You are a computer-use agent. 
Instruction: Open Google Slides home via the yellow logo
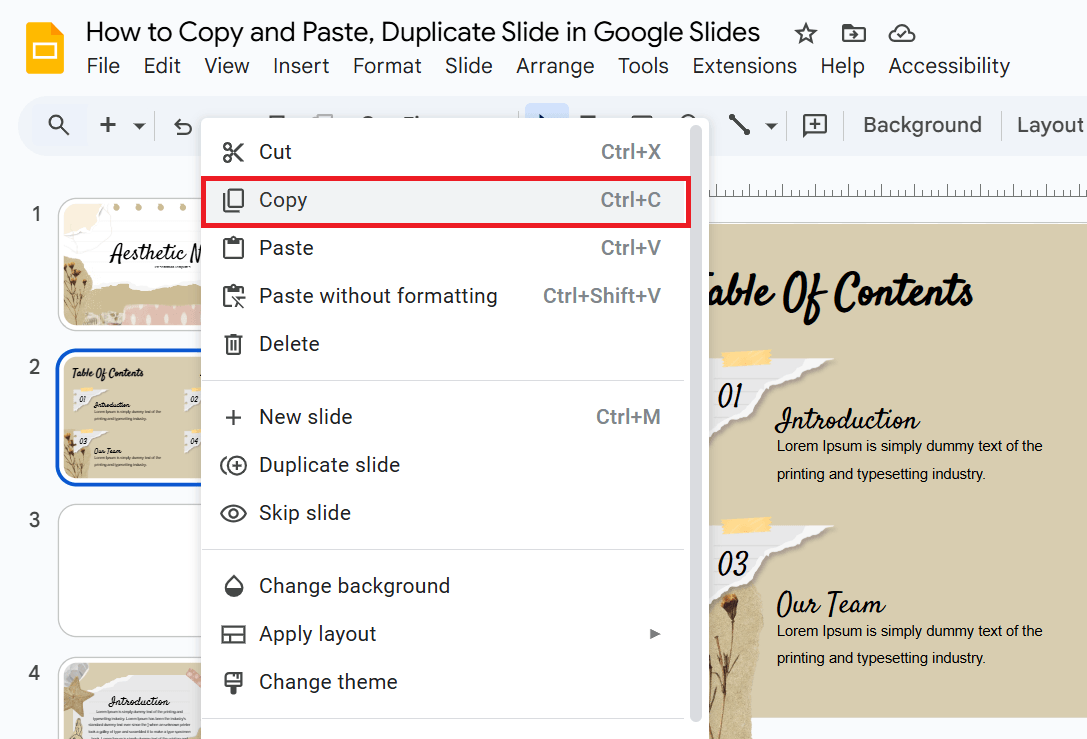pos(44,47)
